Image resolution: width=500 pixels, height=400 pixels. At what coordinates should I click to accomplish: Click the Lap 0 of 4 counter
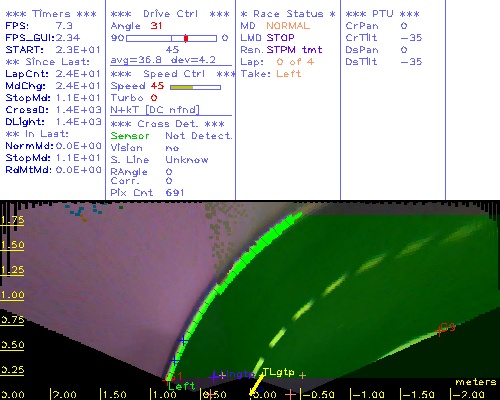[x=295, y=62]
